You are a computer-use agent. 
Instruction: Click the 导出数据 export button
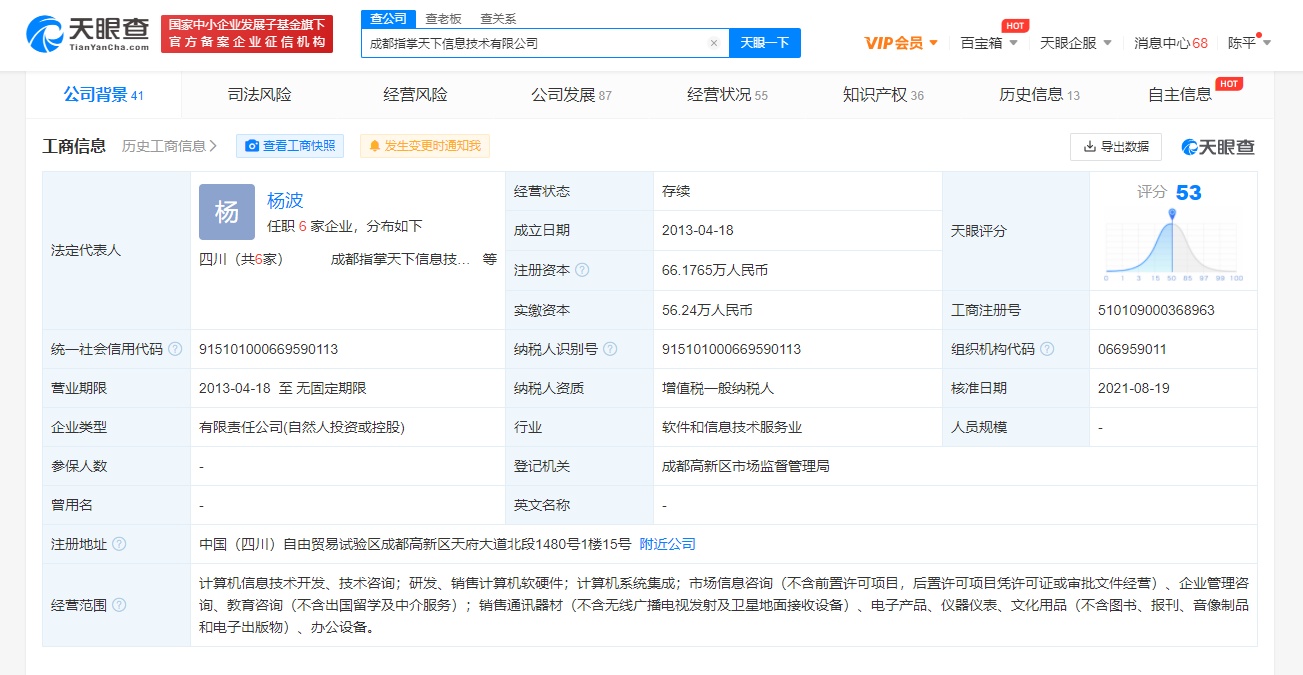[1115, 146]
